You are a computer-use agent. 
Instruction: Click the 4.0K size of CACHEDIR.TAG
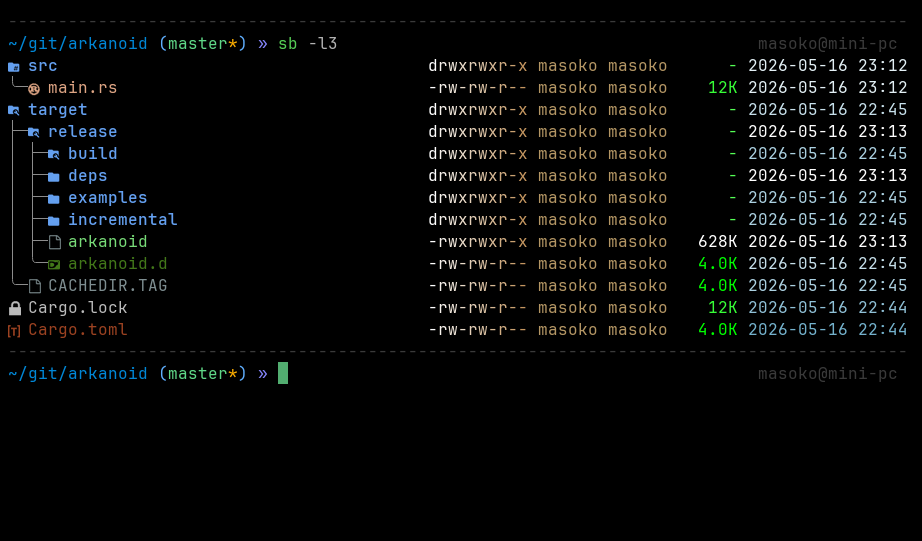(x=717, y=285)
